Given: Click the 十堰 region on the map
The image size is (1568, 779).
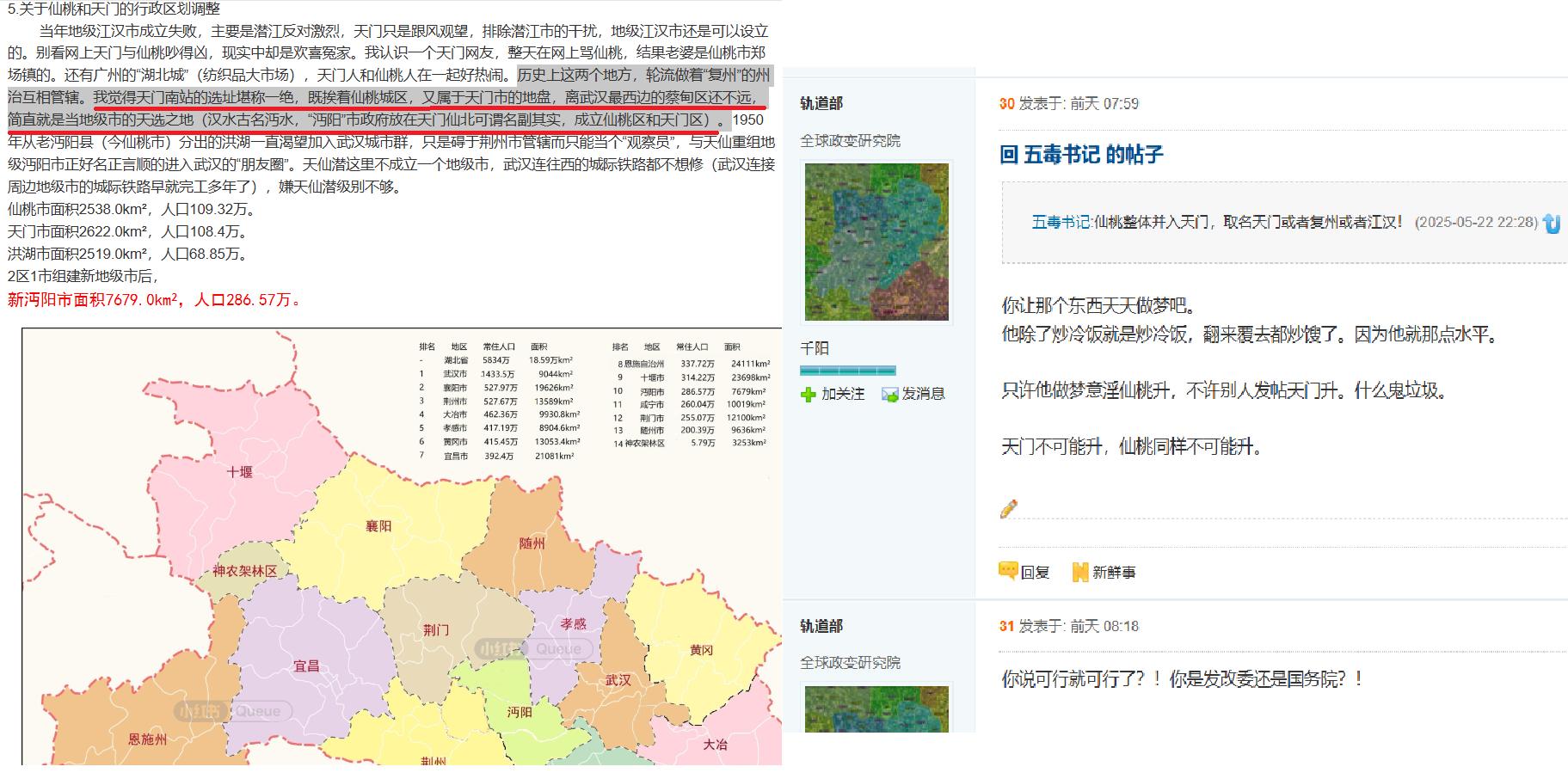Looking at the screenshot, I should coord(239,472).
